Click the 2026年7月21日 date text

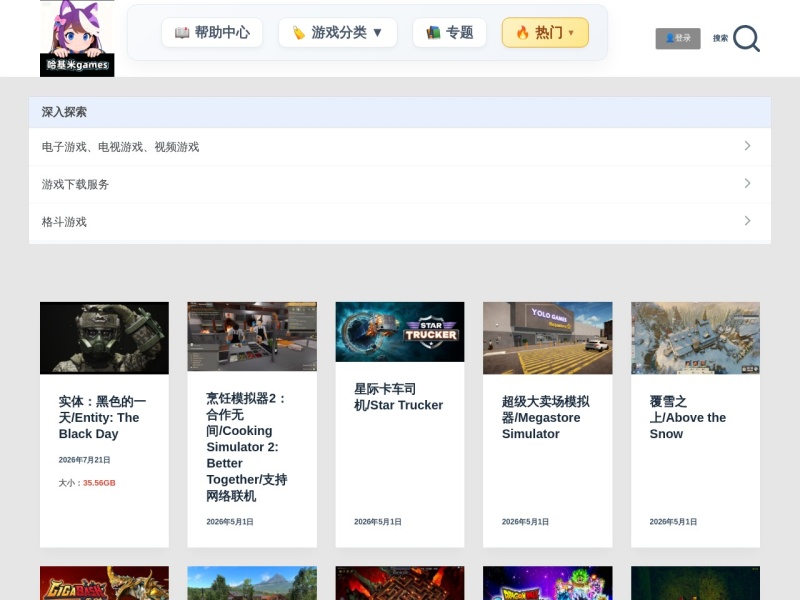(x=84, y=460)
